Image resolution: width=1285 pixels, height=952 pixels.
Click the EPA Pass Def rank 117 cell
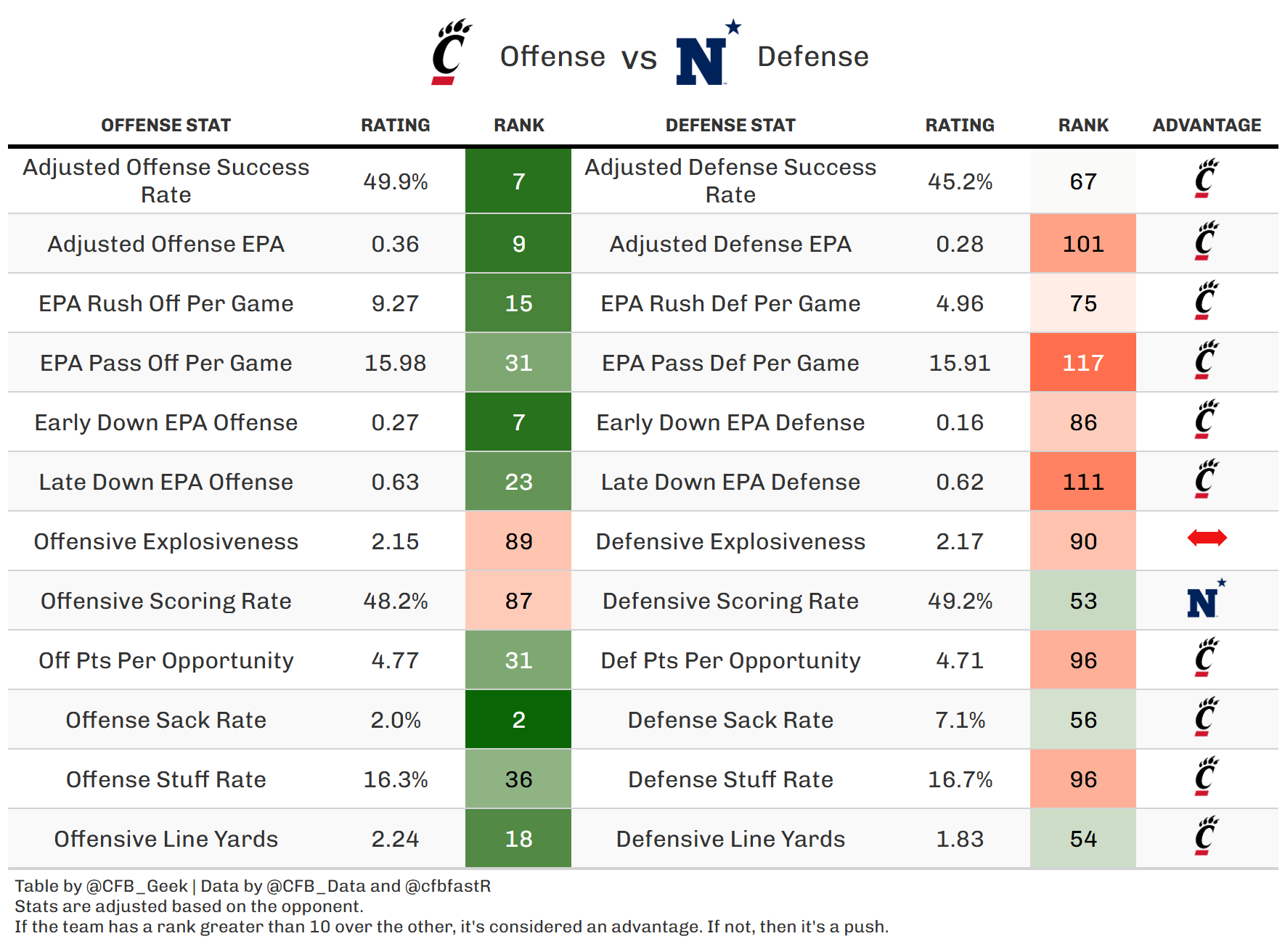[1082, 363]
